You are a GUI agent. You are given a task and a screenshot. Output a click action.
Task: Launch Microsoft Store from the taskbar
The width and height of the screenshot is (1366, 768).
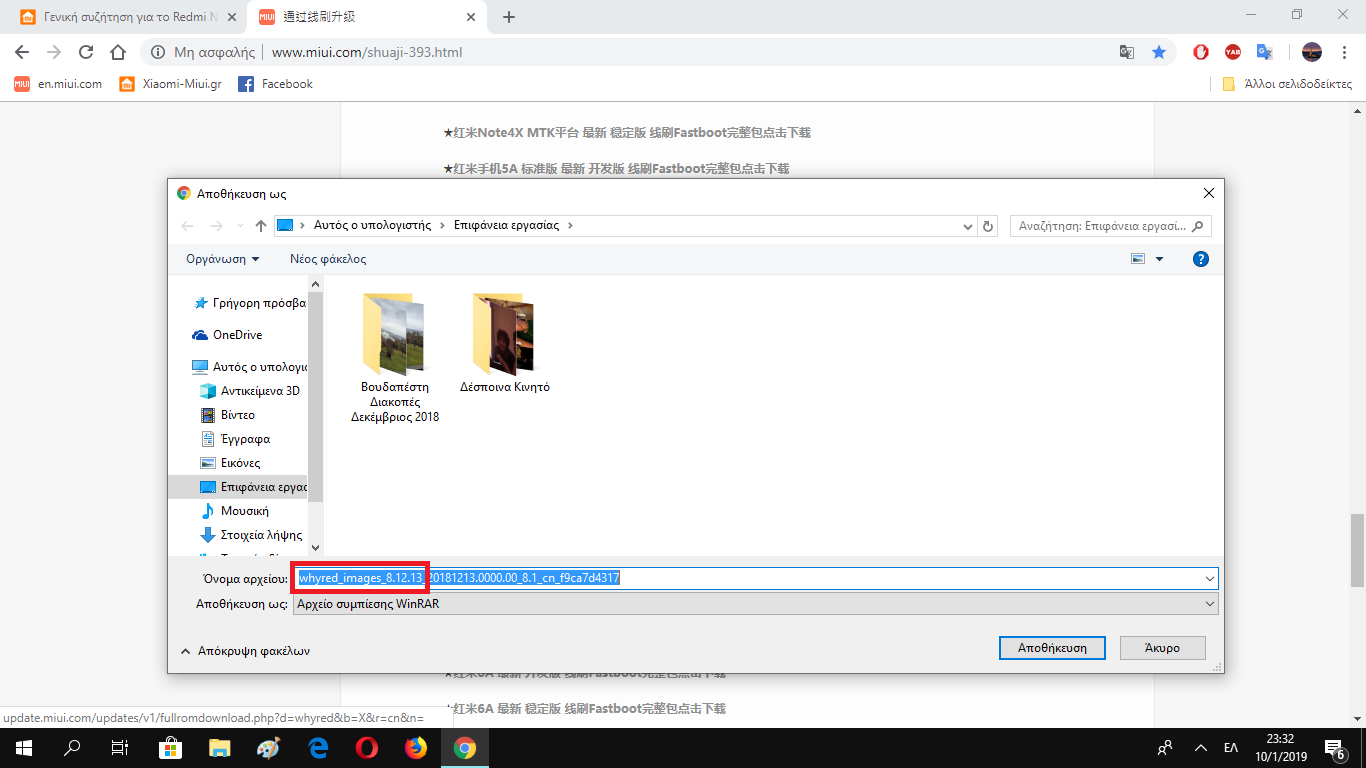(x=170, y=748)
